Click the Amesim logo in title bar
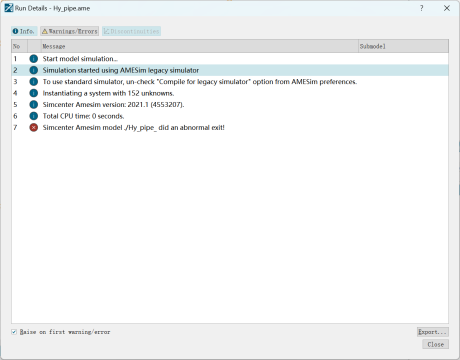This screenshot has width=460, height=360. 9,8
